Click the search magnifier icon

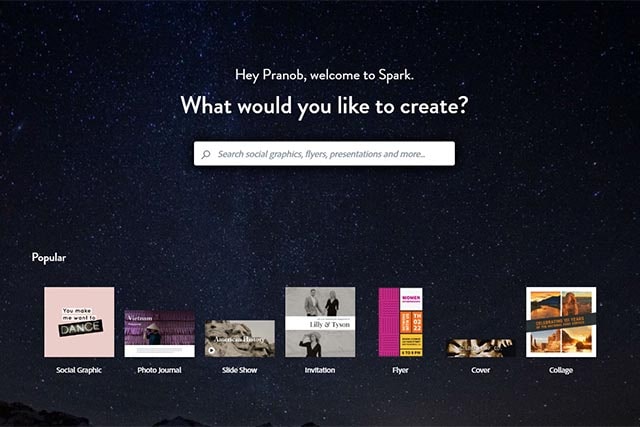click(x=206, y=154)
